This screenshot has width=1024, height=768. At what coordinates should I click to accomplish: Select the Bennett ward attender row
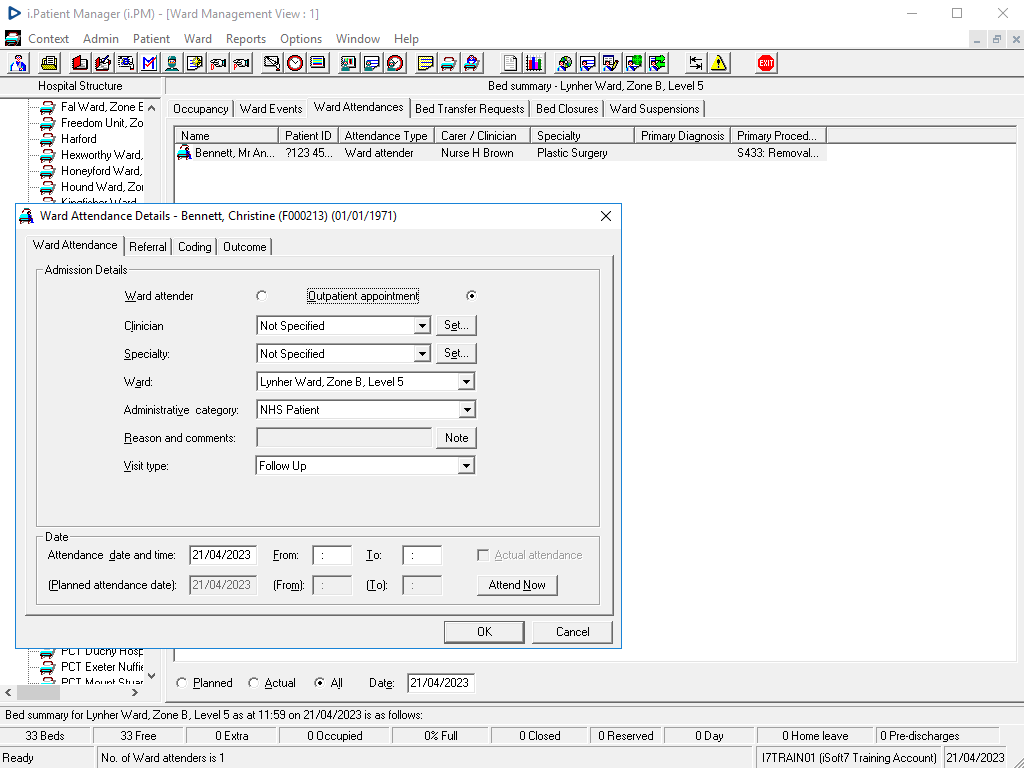500,153
